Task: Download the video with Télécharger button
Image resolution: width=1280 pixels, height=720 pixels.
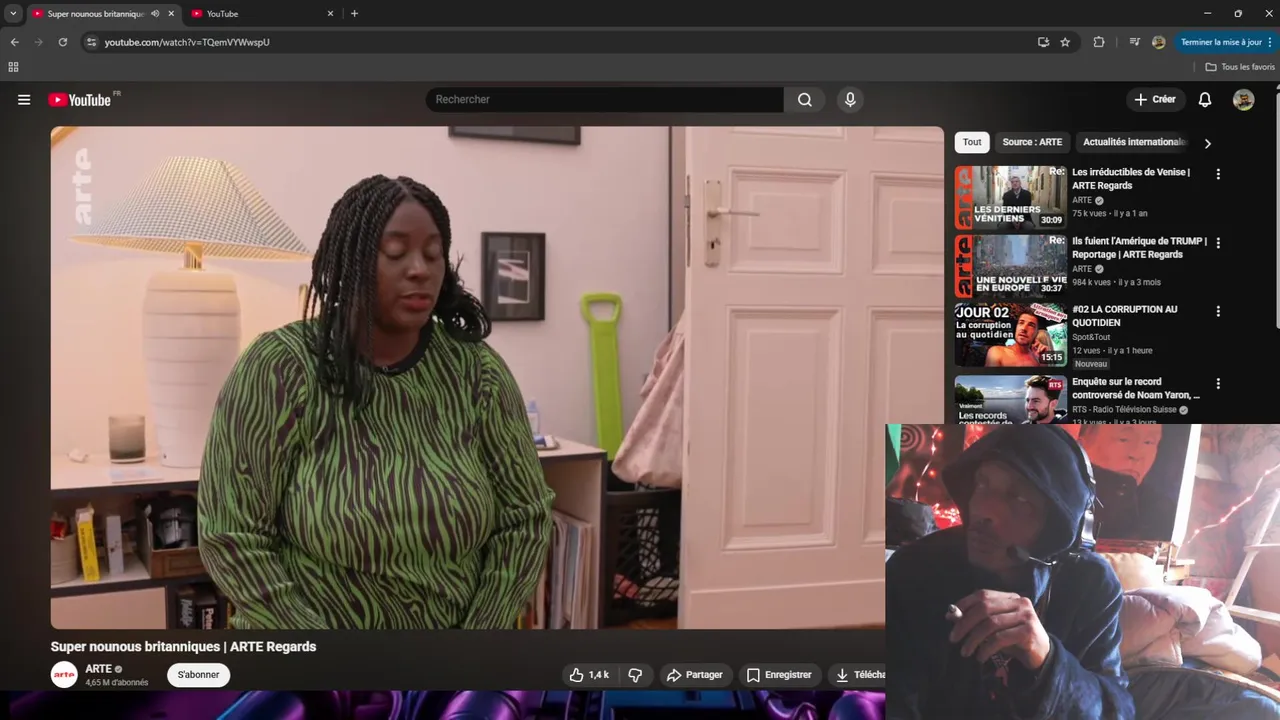Action: click(x=859, y=675)
